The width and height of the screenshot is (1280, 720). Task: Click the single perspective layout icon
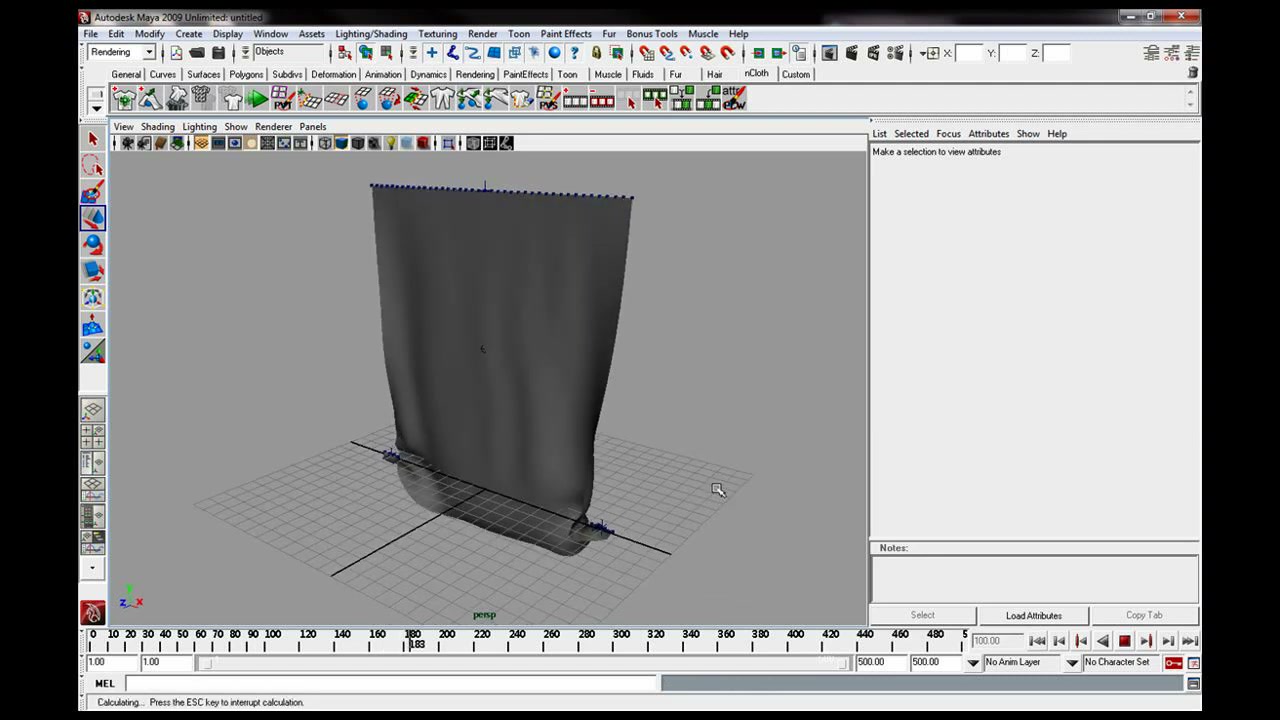pos(92,410)
